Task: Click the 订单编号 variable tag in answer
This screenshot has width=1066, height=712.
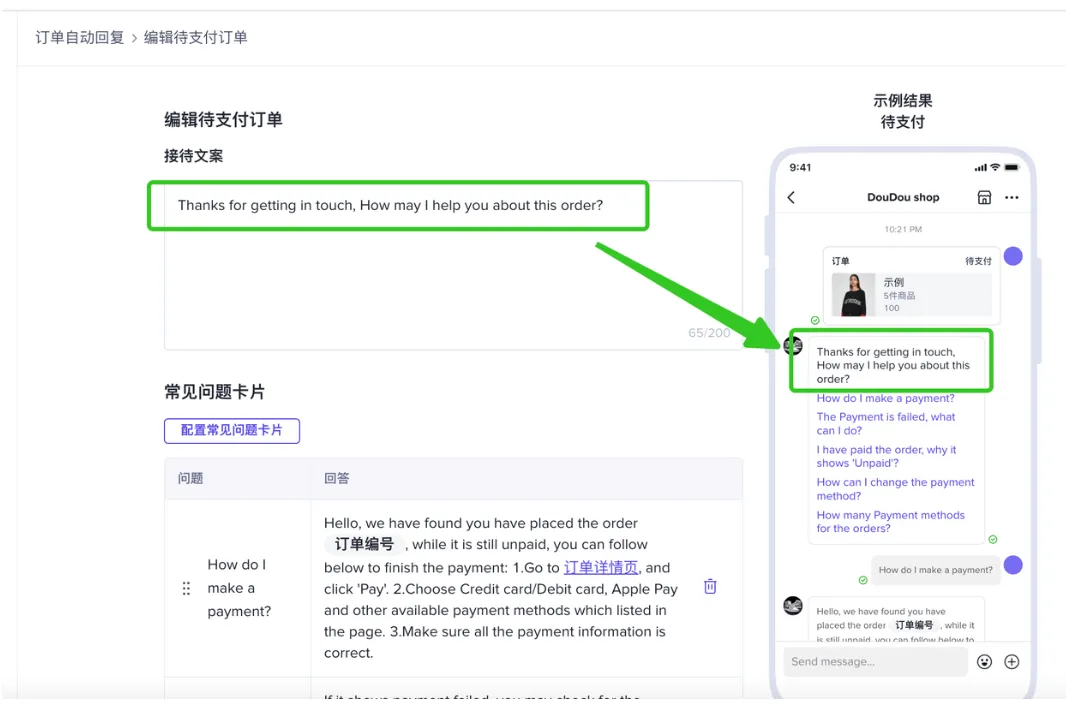Action: point(364,544)
